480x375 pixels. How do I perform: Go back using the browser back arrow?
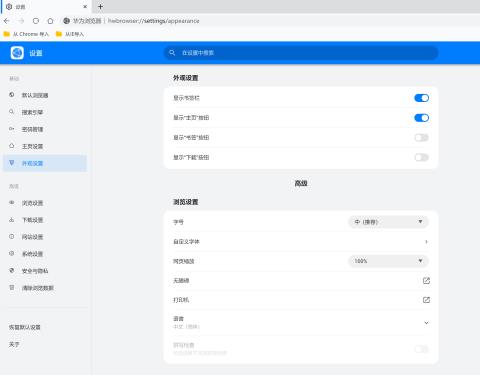coord(7,21)
